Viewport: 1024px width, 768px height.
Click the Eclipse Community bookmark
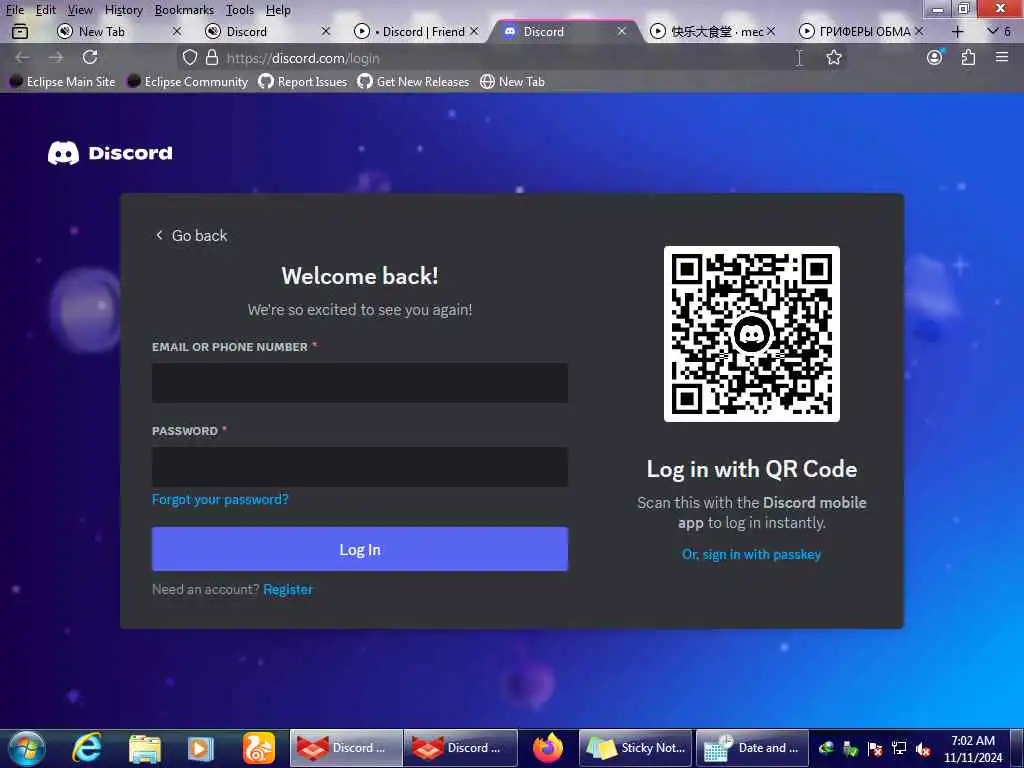click(x=187, y=82)
